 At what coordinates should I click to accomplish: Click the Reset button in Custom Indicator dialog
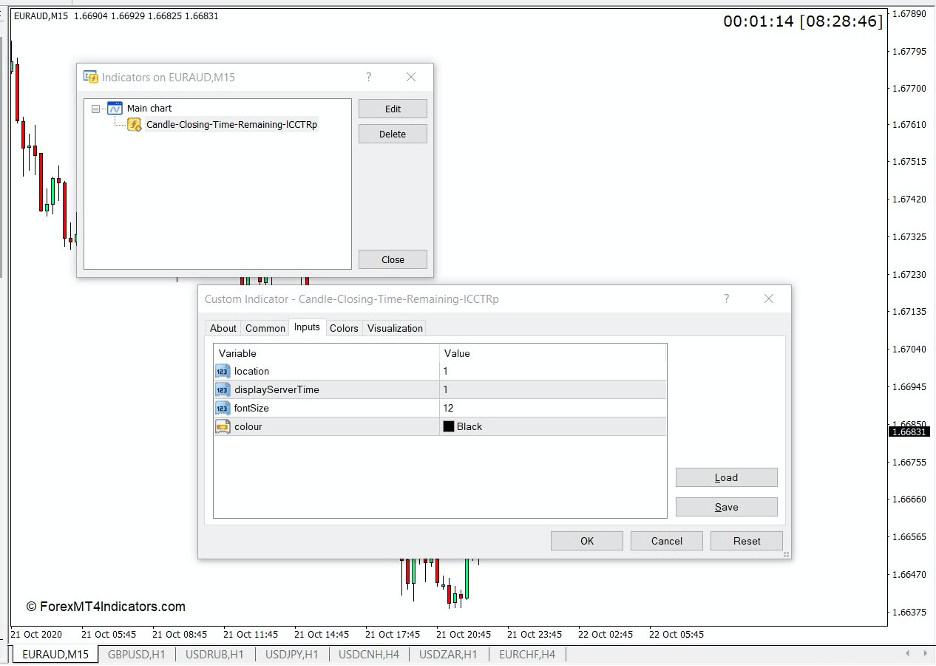point(745,541)
